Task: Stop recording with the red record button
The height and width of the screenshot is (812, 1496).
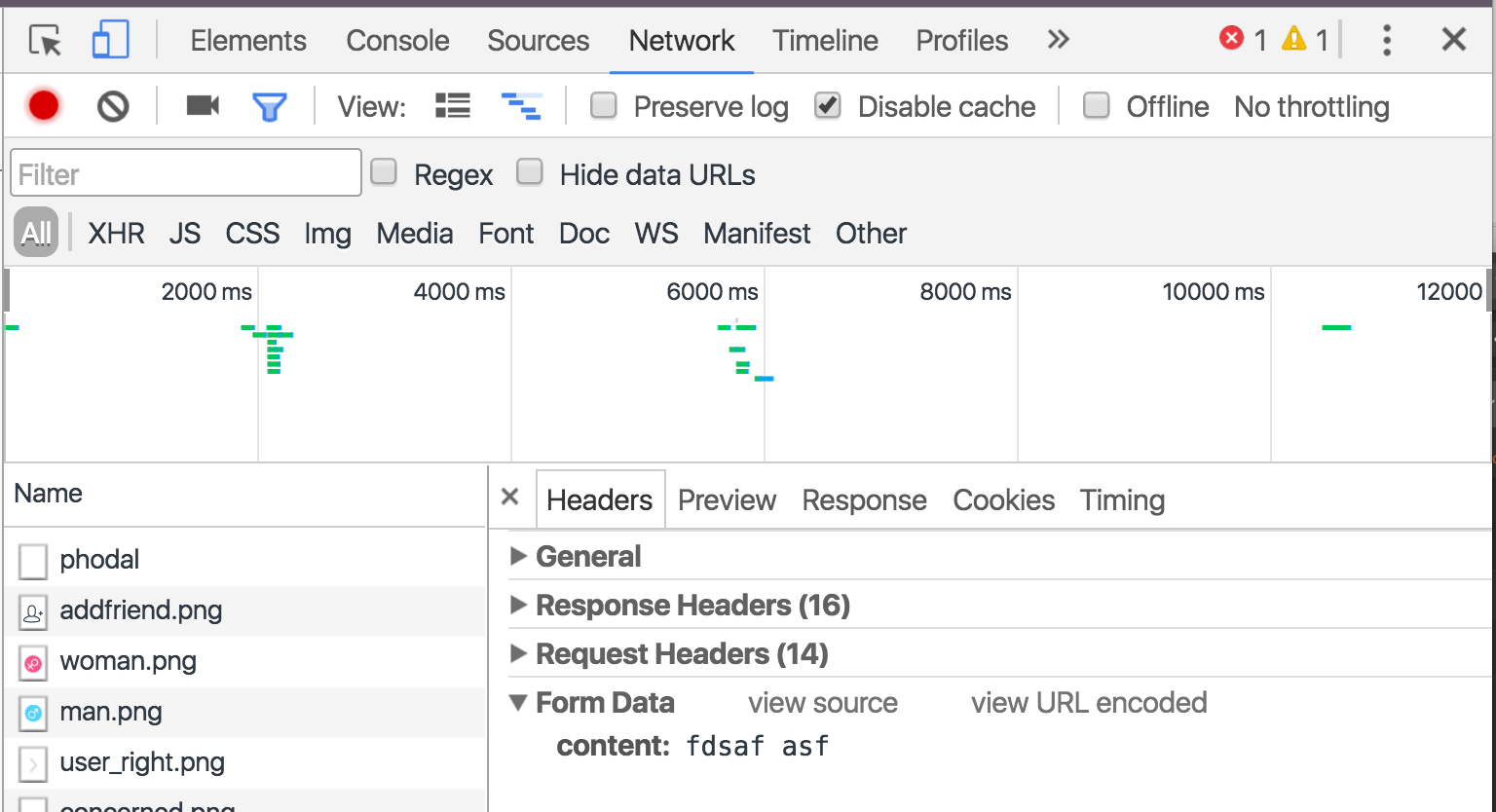Action: (x=44, y=106)
